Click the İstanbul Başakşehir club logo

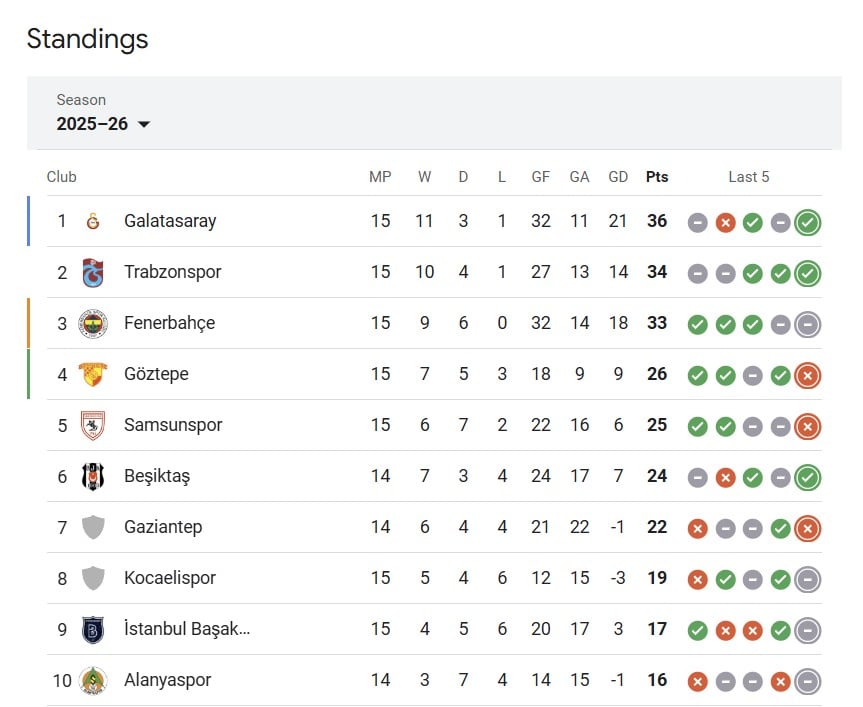(x=93, y=629)
